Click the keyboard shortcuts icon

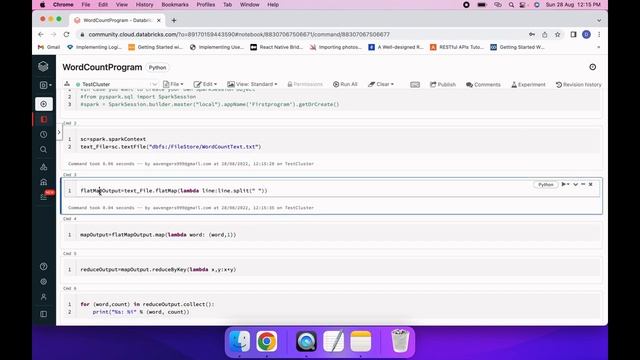(x=415, y=84)
